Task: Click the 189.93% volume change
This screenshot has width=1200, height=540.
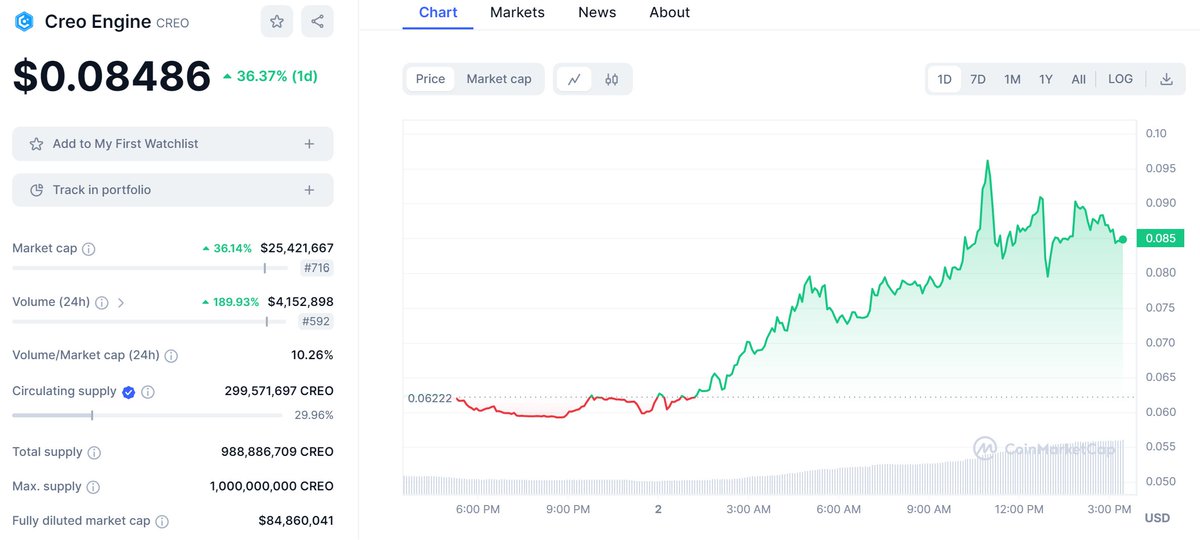Action: pyautogui.click(x=230, y=302)
